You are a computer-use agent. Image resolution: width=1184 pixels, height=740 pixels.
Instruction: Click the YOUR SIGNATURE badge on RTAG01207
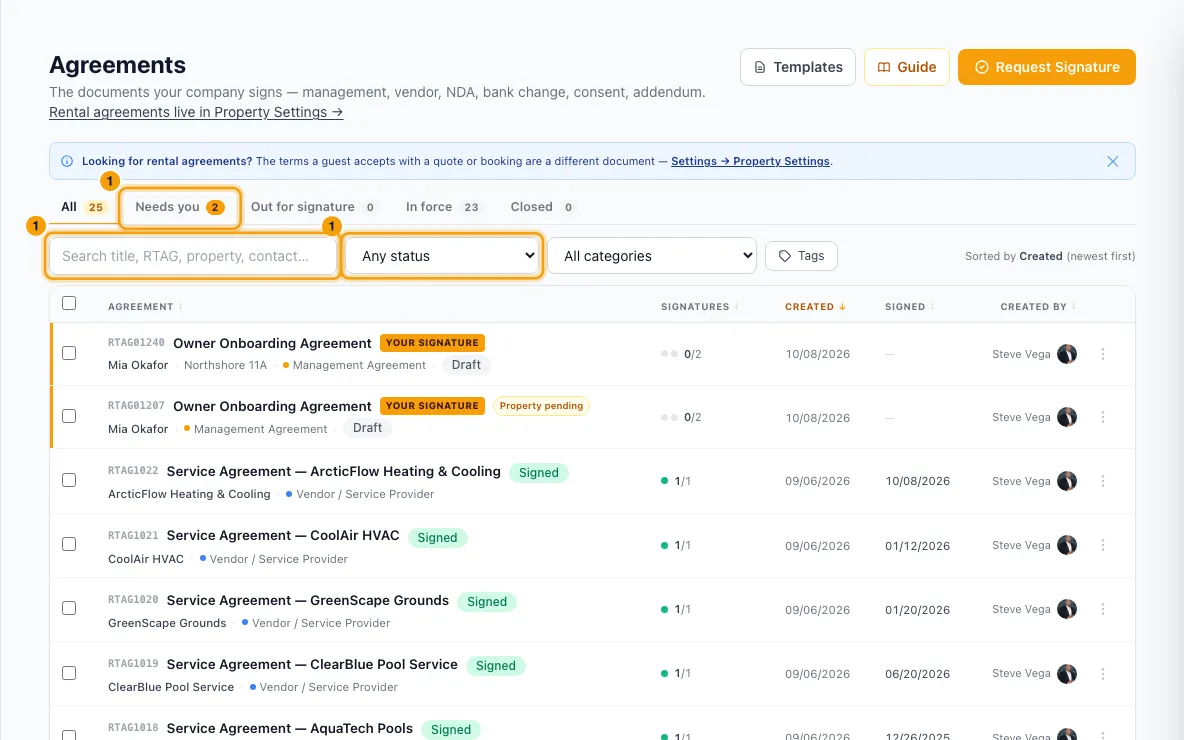432,406
